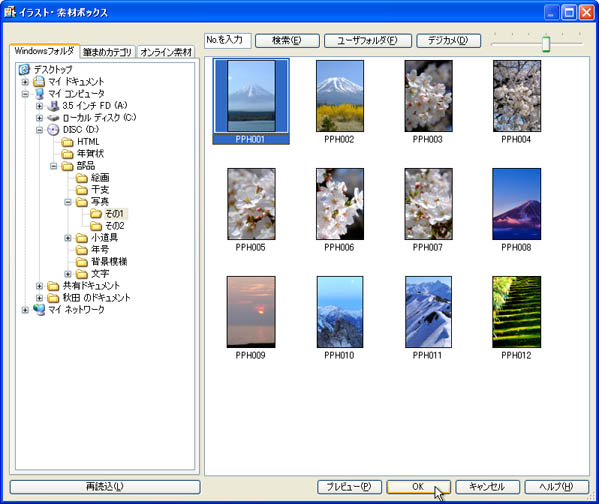
Task: Click the 3.5 インチ FD floppy icon
Action: 53,106
